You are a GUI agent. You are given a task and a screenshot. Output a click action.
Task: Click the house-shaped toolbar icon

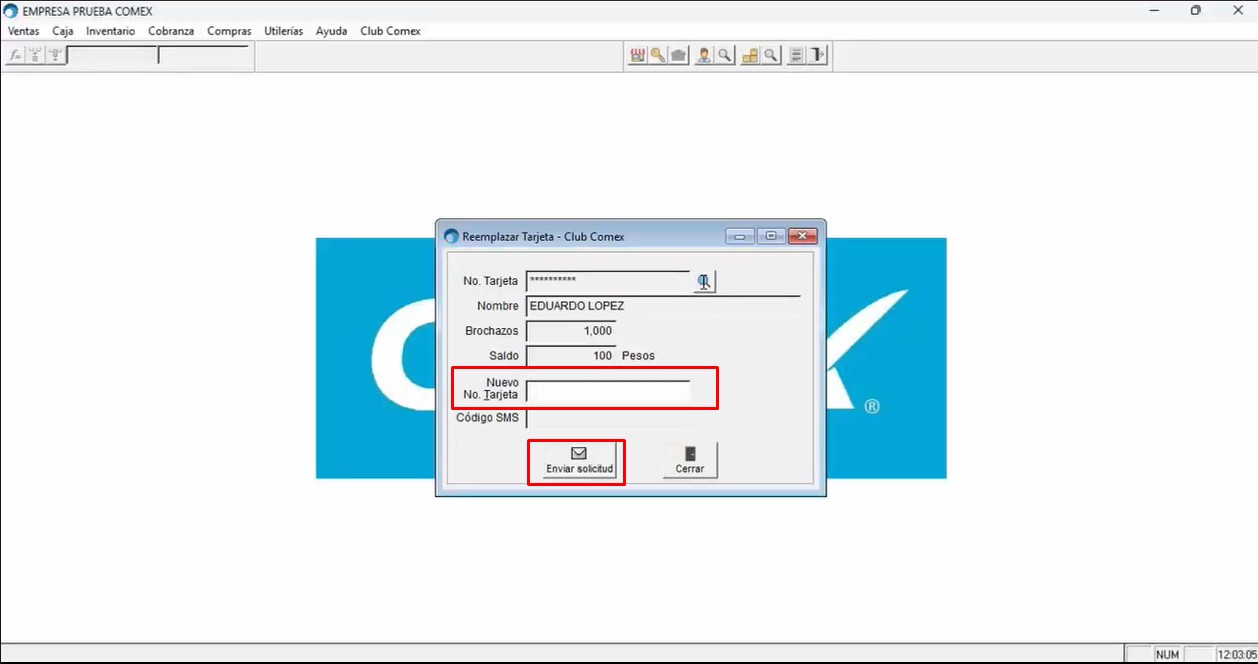click(x=679, y=56)
